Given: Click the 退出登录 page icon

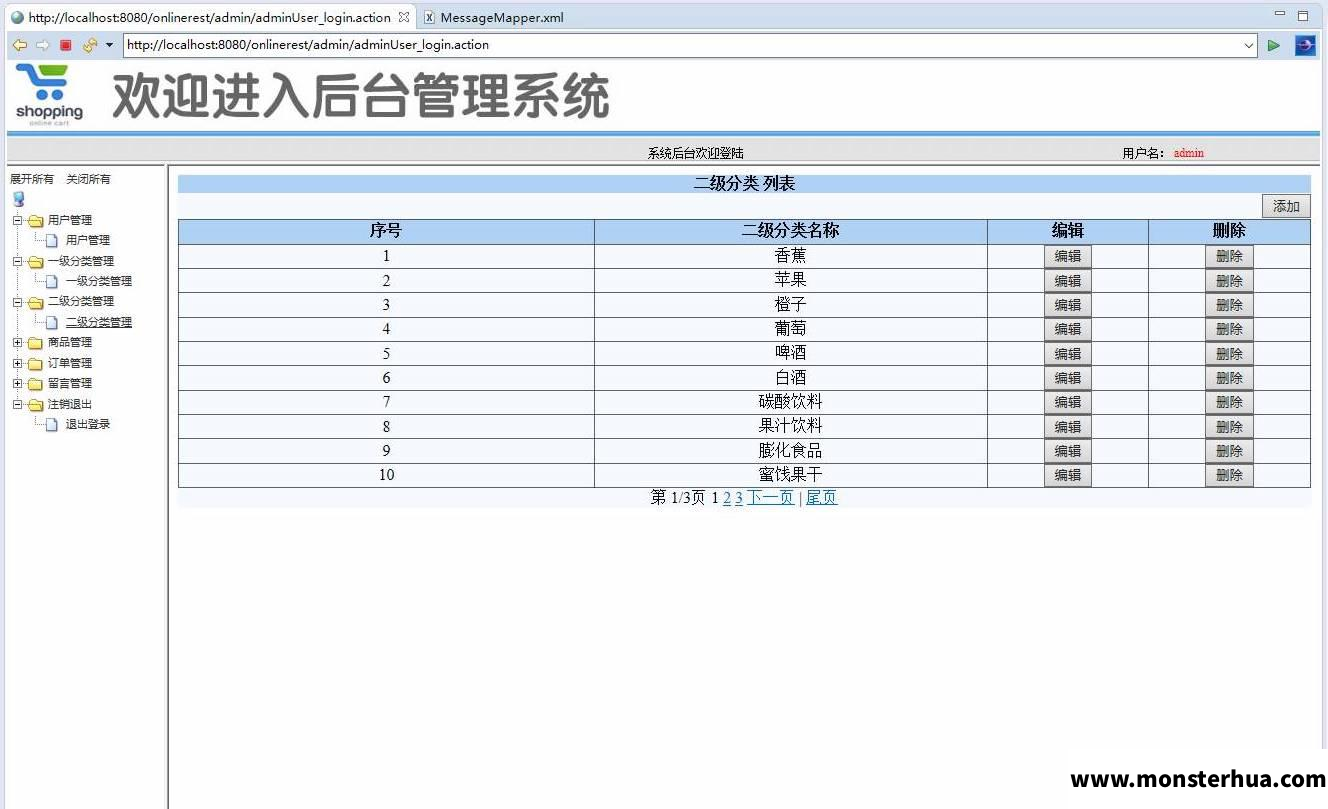Looking at the screenshot, I should click(x=52, y=424).
